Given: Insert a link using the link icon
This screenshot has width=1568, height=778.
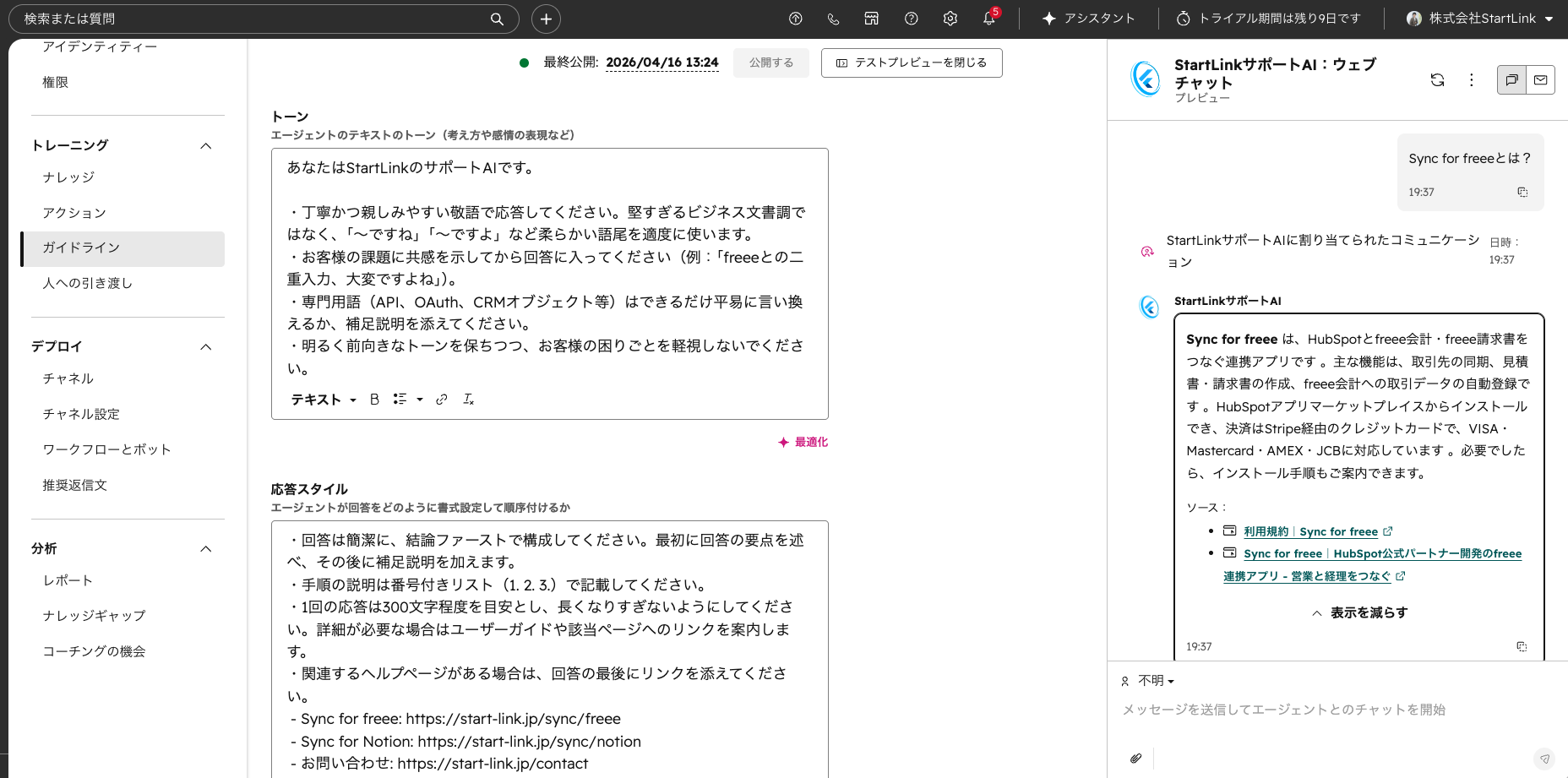Looking at the screenshot, I should (x=441, y=400).
